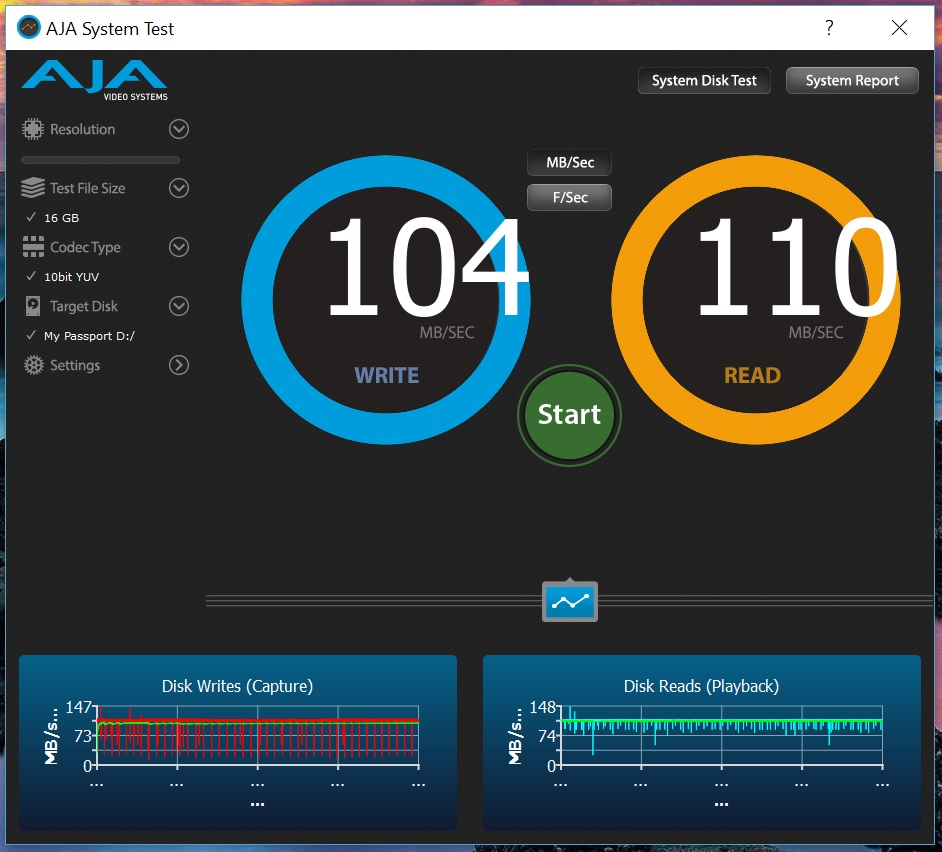Switch units to MB/Sec
This screenshot has height=852, width=942.
click(x=570, y=162)
